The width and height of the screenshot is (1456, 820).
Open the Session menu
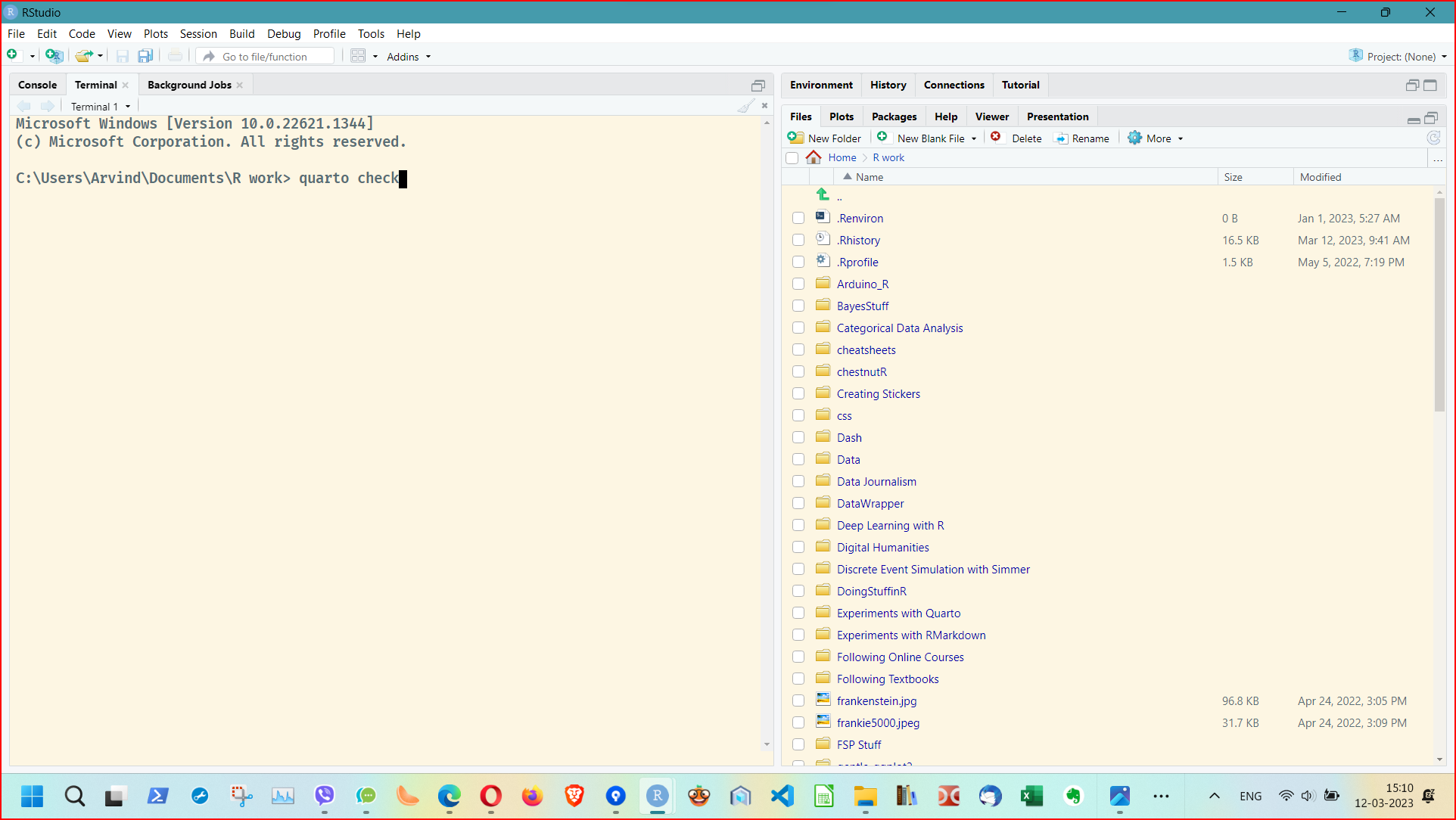[x=198, y=34]
